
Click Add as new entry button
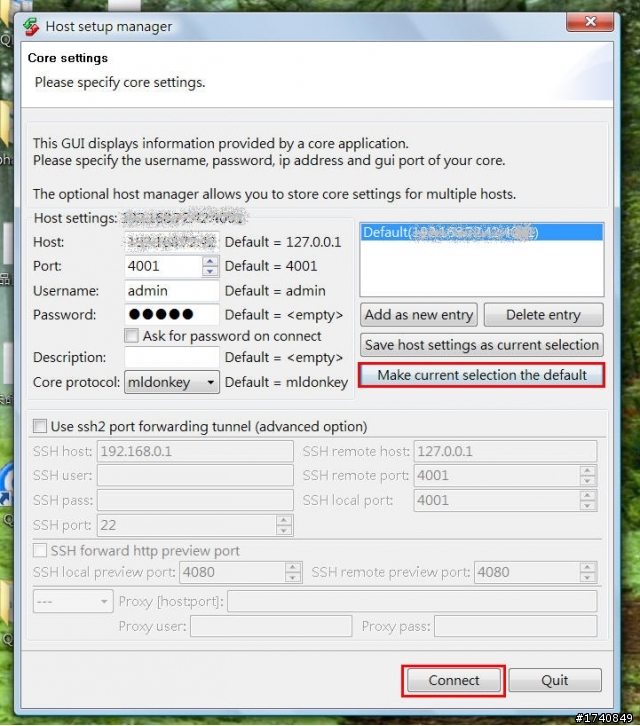click(419, 315)
